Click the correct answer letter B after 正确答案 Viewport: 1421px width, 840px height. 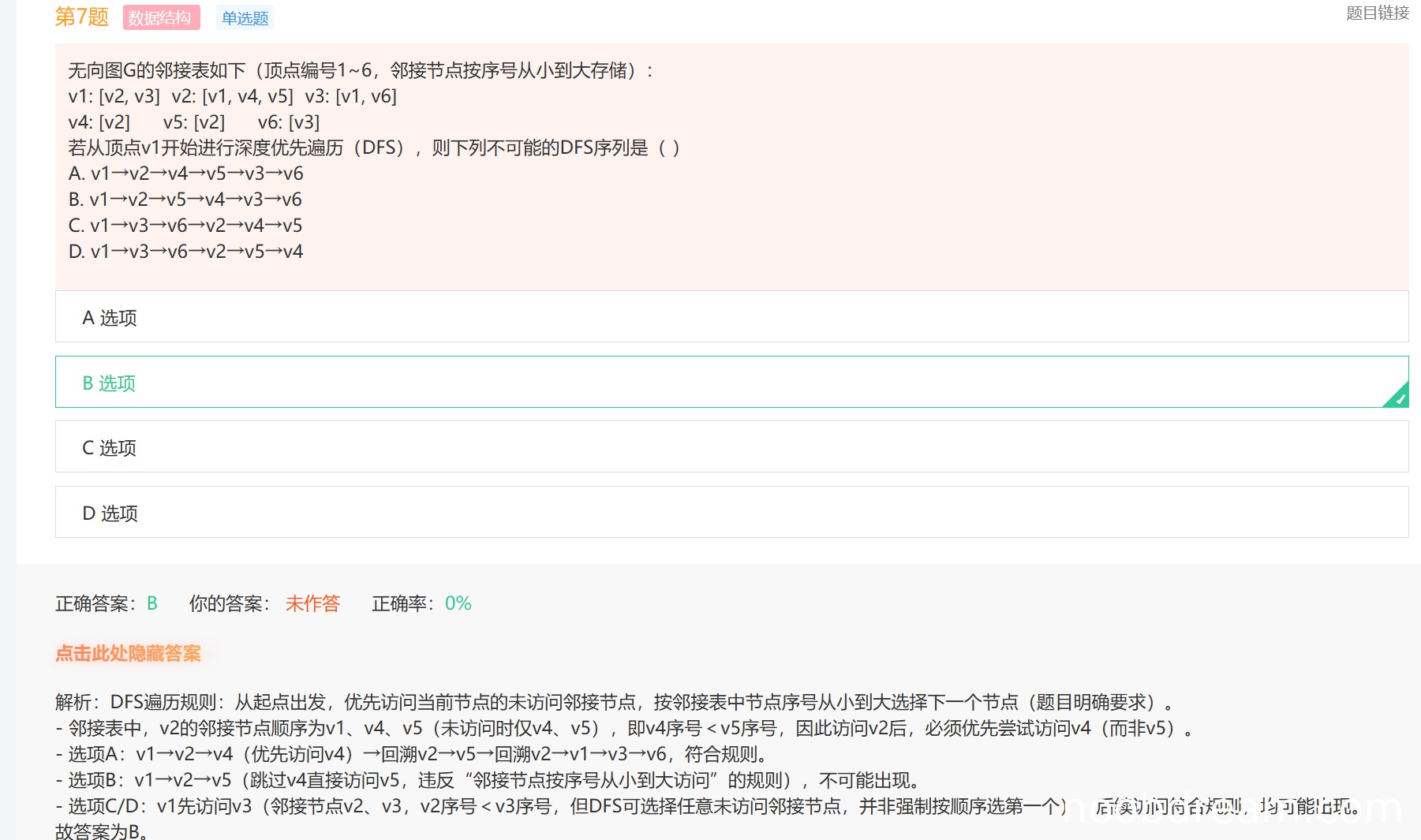[x=152, y=603]
